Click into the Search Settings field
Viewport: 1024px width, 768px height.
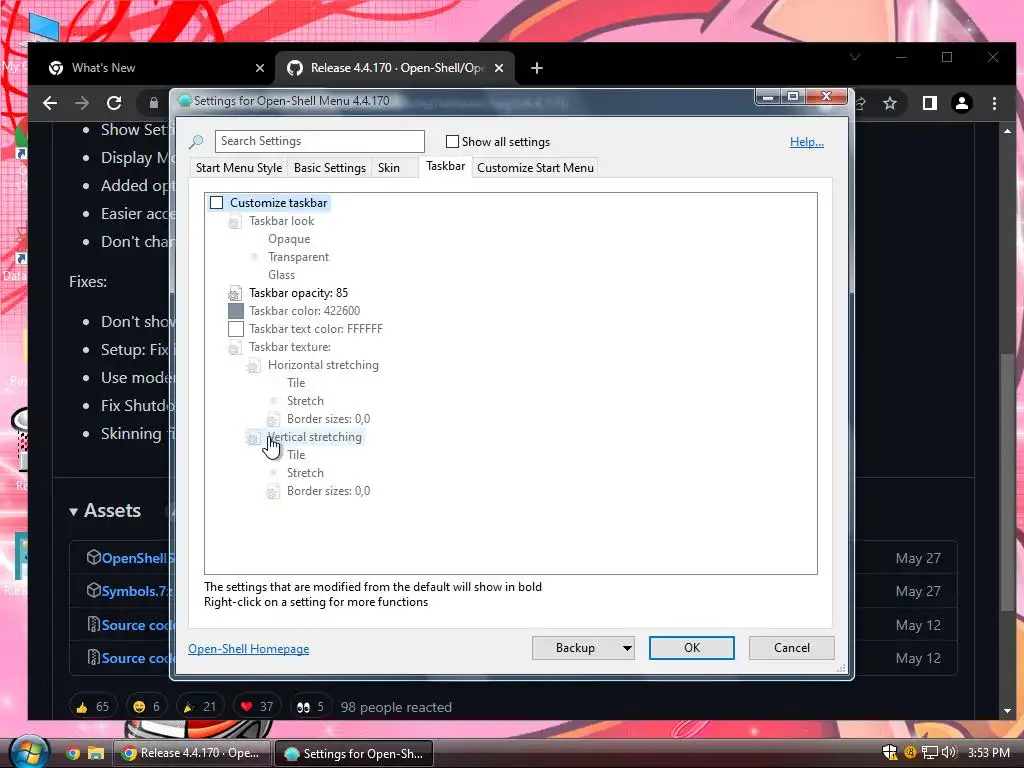(x=319, y=141)
